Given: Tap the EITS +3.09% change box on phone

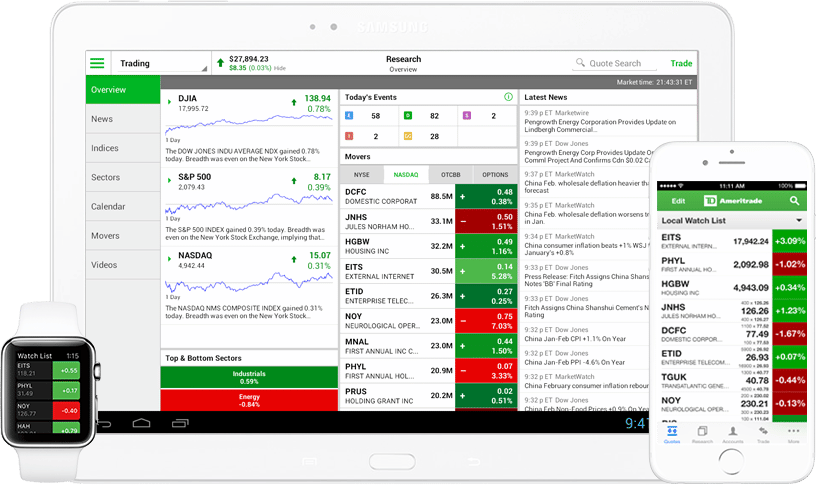Looking at the screenshot, I should [x=789, y=241].
